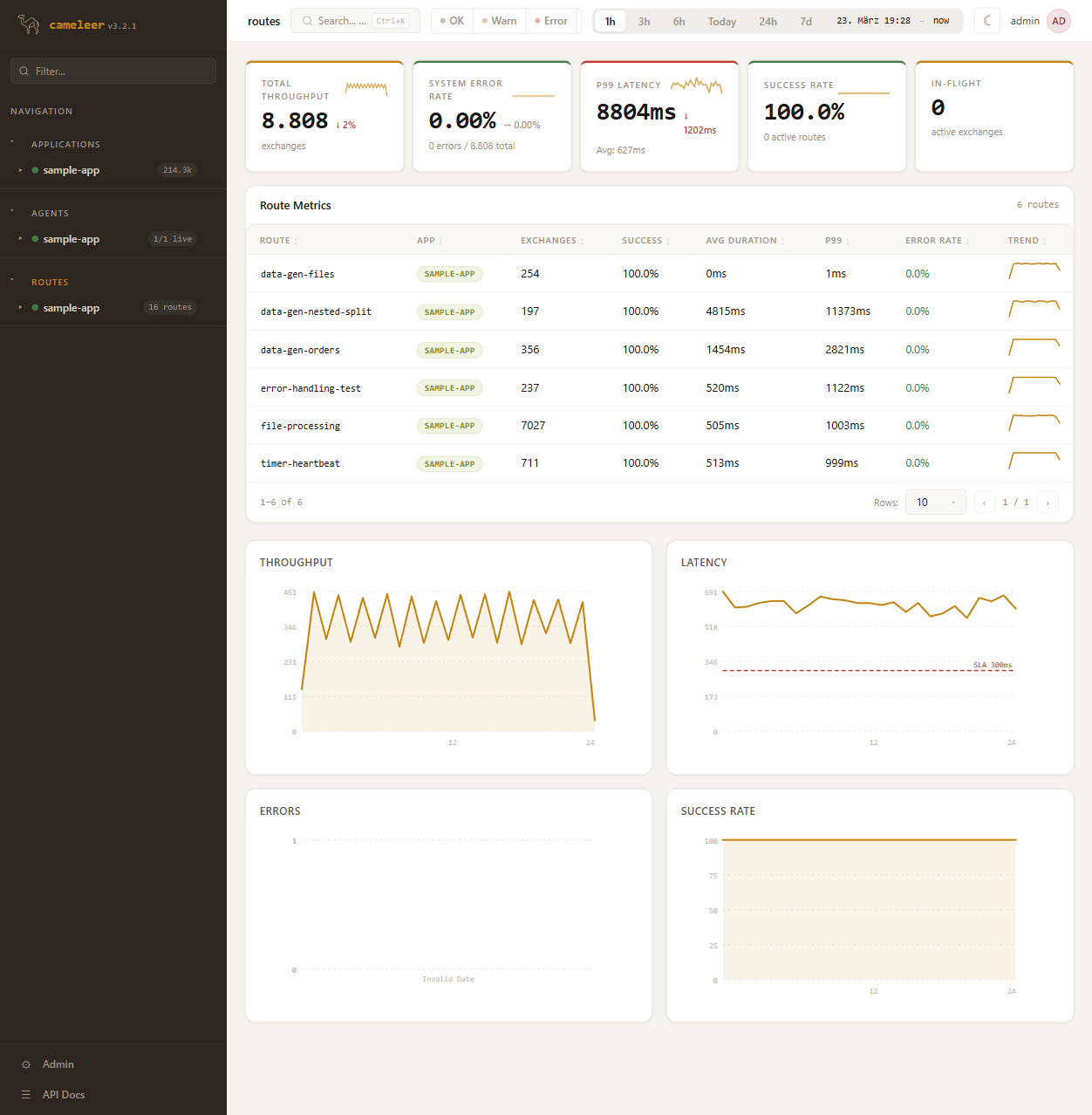
Task: Go to previous page arrow in table
Action: point(984,503)
